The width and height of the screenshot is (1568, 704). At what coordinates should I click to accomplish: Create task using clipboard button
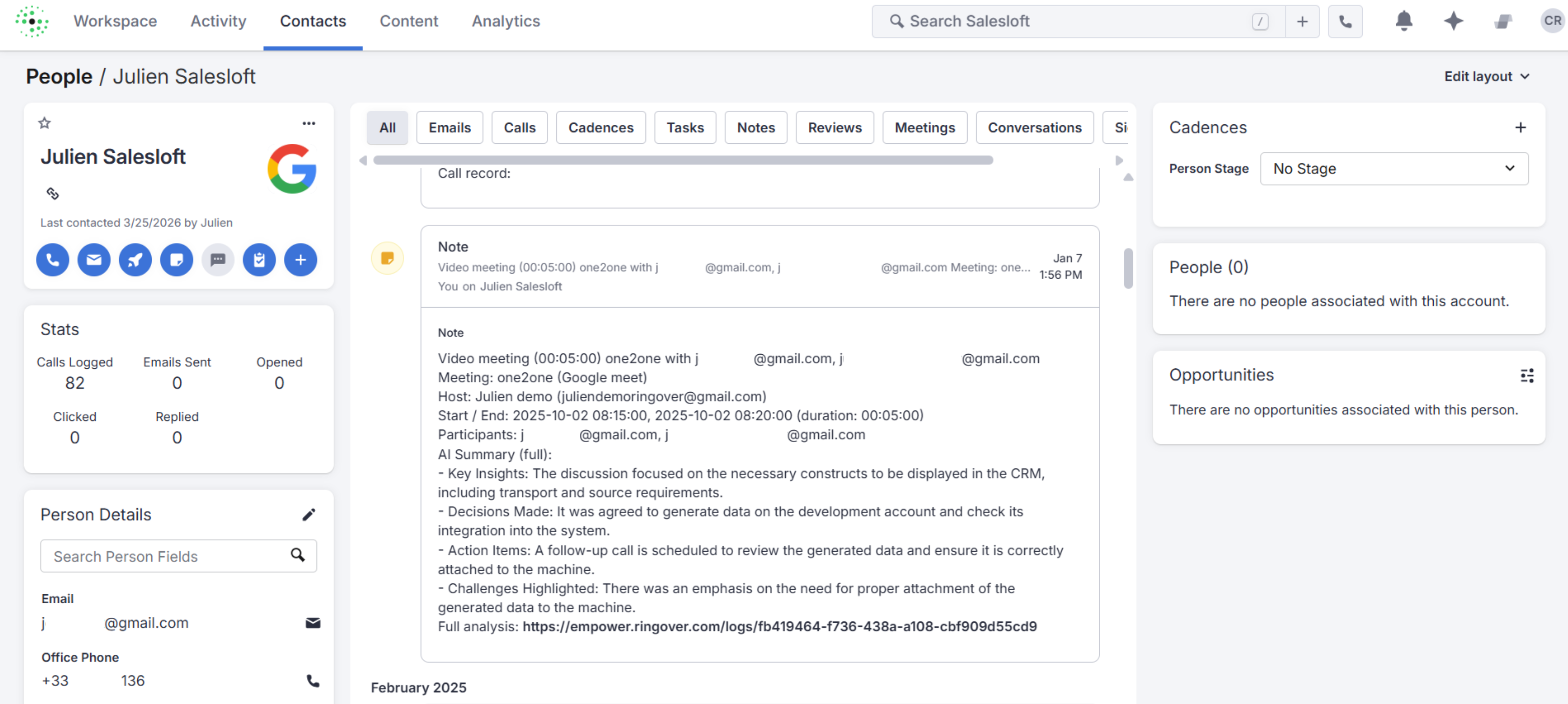259,260
